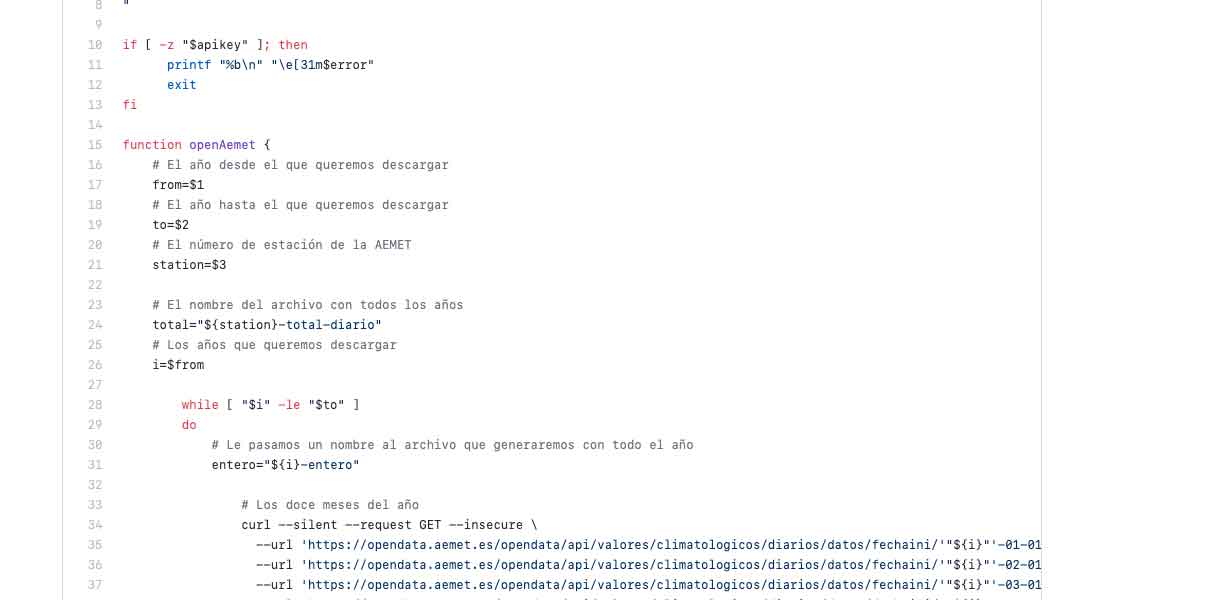This screenshot has width=1228, height=600.
Task: Click the 'from=$1' assignment
Action: tap(178, 185)
